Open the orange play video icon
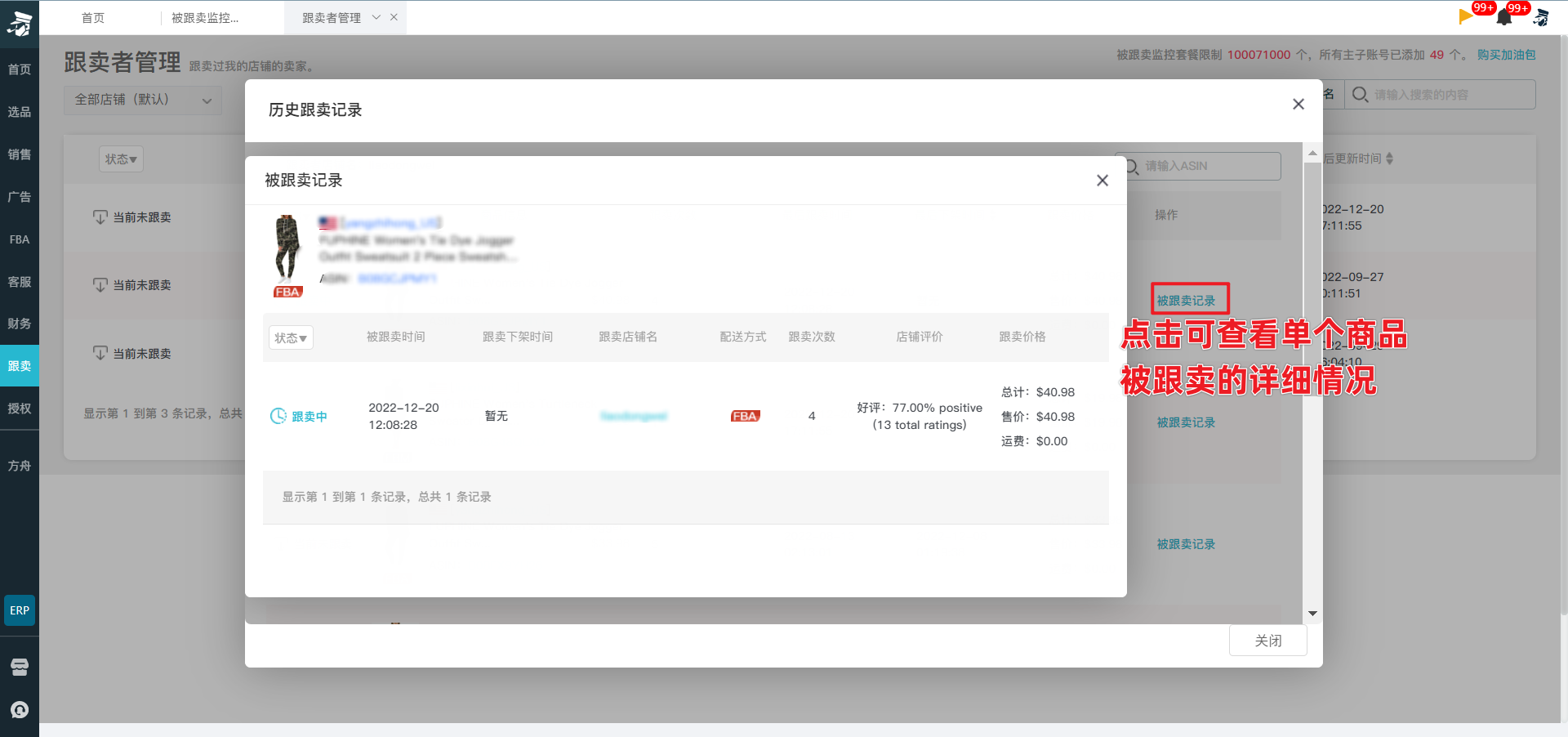Viewport: 1568px width, 737px height. pyautogui.click(x=1465, y=16)
